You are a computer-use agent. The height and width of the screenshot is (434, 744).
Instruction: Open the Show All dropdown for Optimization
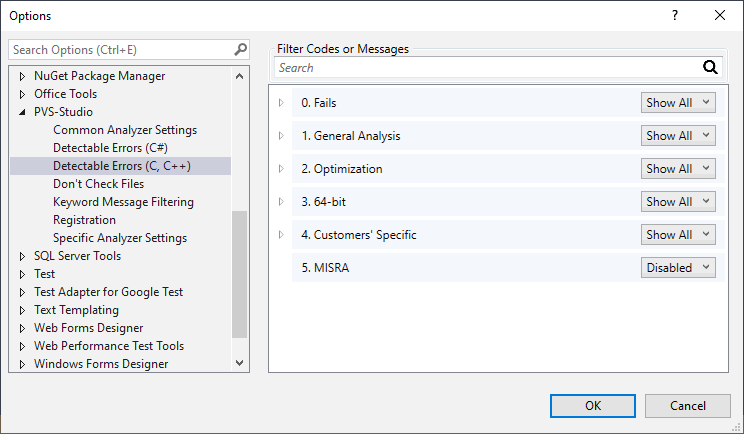[678, 169]
